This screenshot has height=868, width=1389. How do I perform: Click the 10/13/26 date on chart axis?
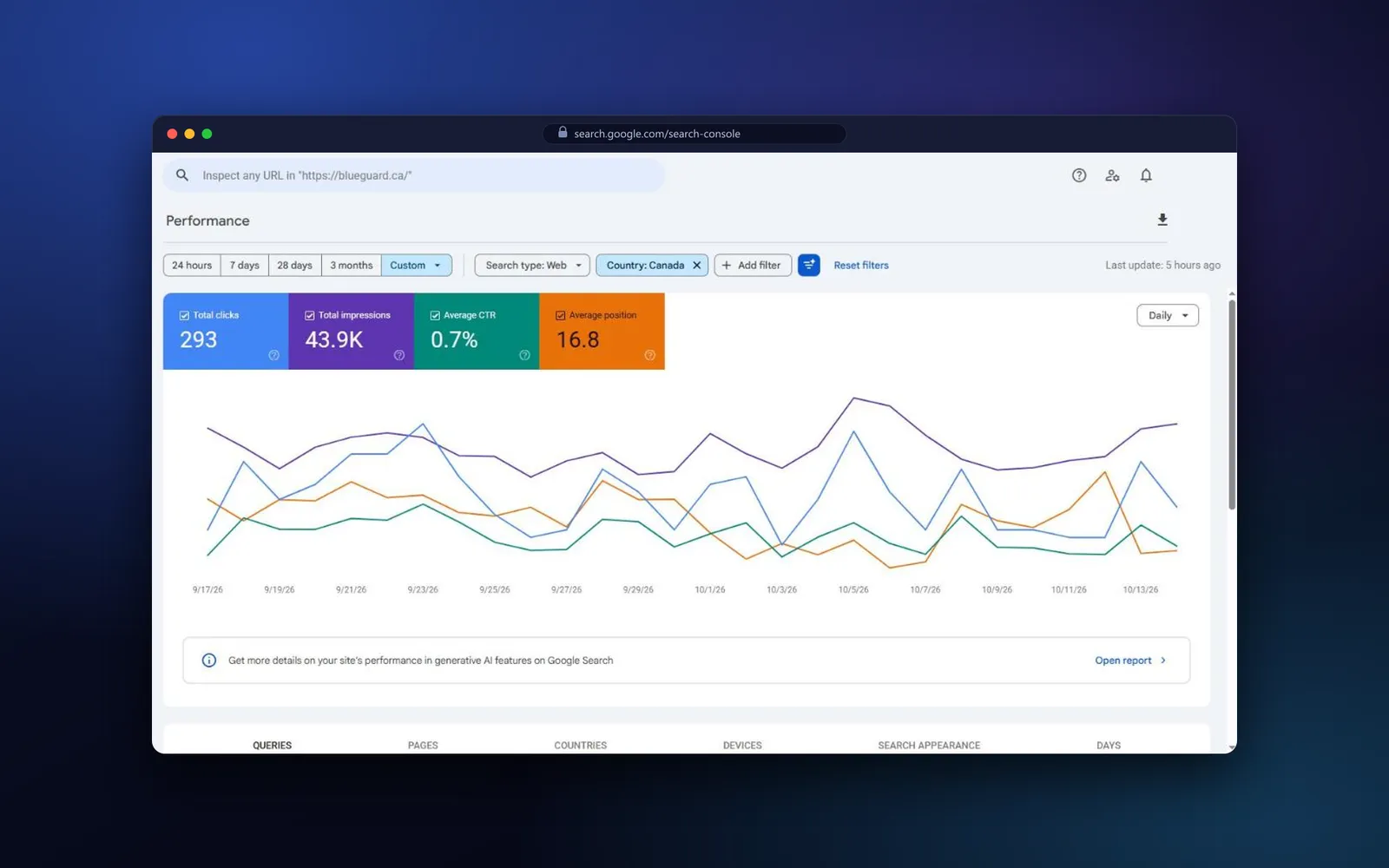pos(1141,589)
